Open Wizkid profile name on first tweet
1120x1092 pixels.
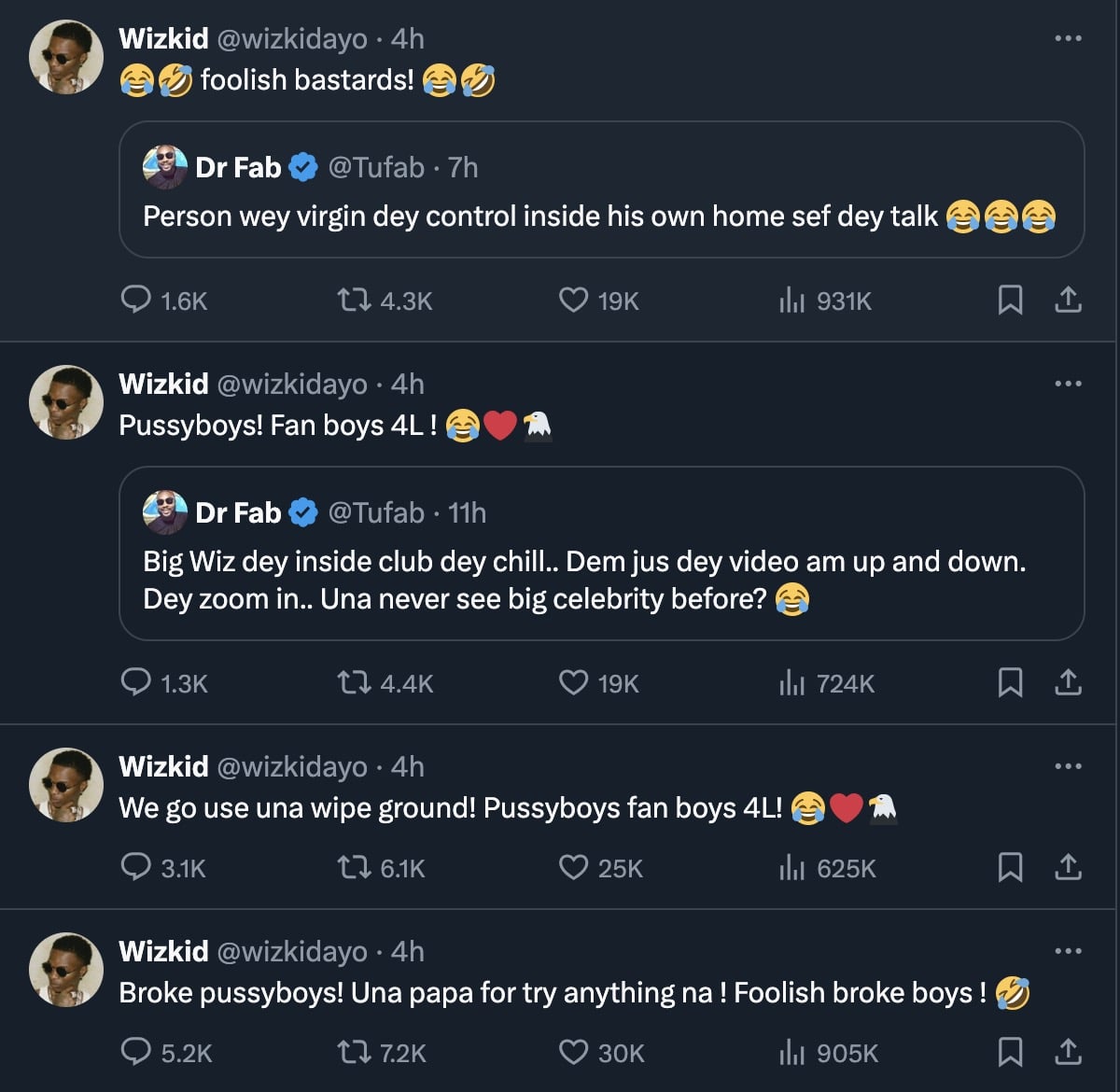163,38
